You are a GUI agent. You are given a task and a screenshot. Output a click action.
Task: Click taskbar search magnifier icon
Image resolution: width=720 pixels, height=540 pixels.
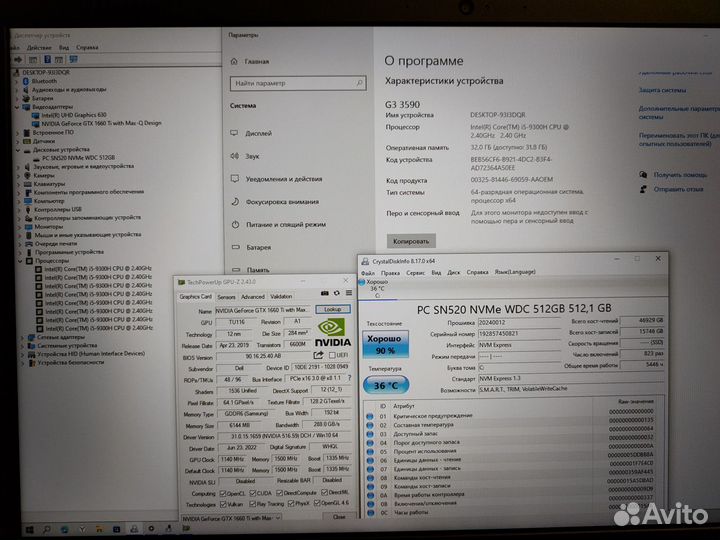(x=47, y=529)
